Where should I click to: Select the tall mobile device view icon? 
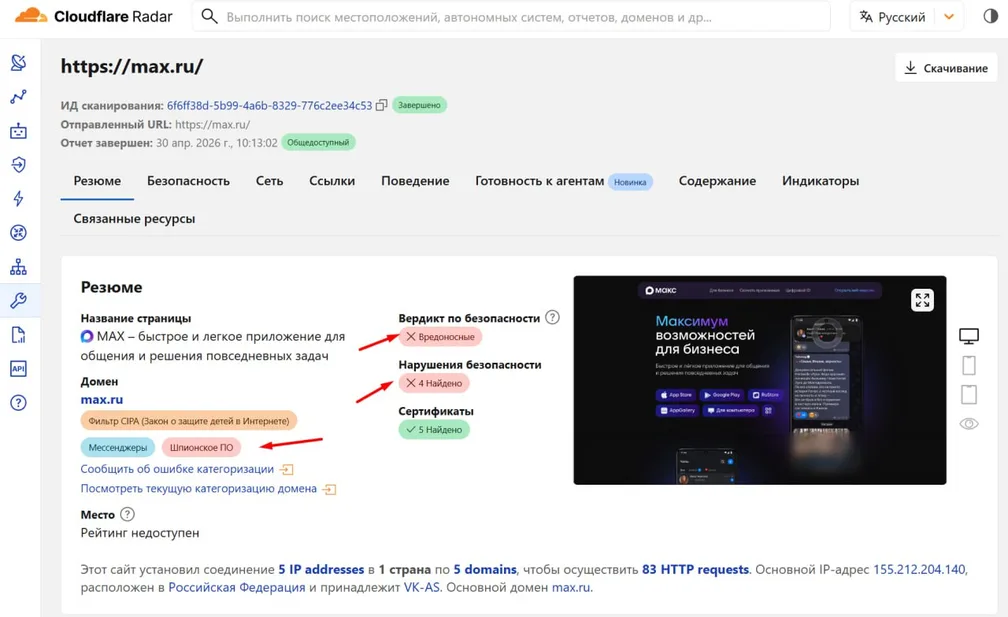(969, 365)
